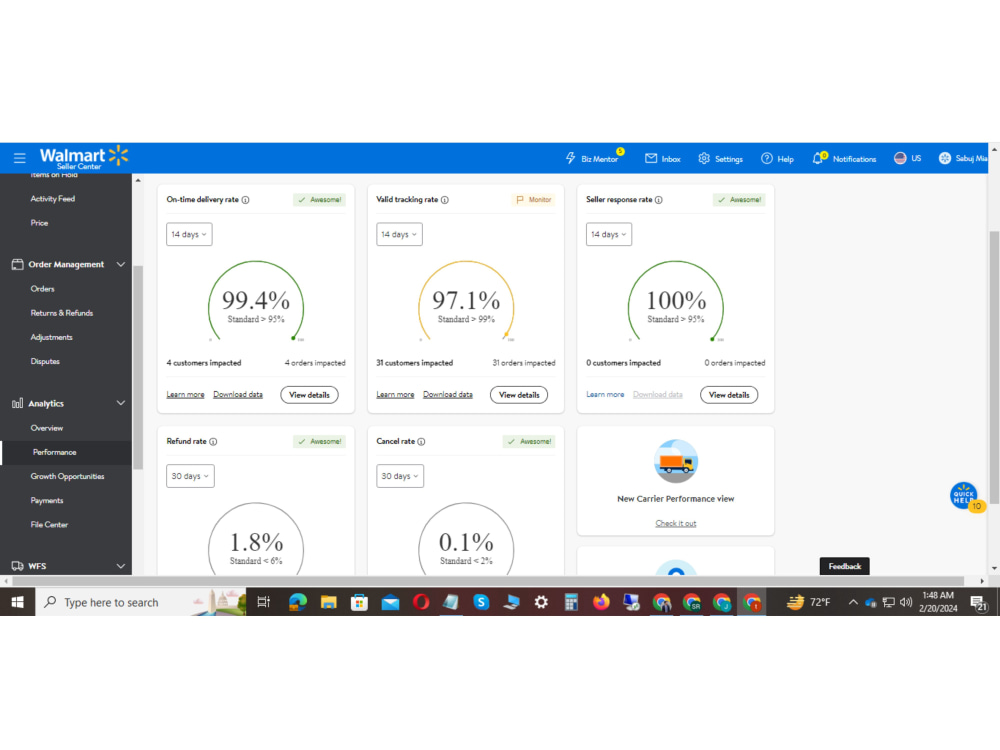The height and width of the screenshot is (750, 1000).
Task: Open the Feedback button
Action: click(844, 566)
